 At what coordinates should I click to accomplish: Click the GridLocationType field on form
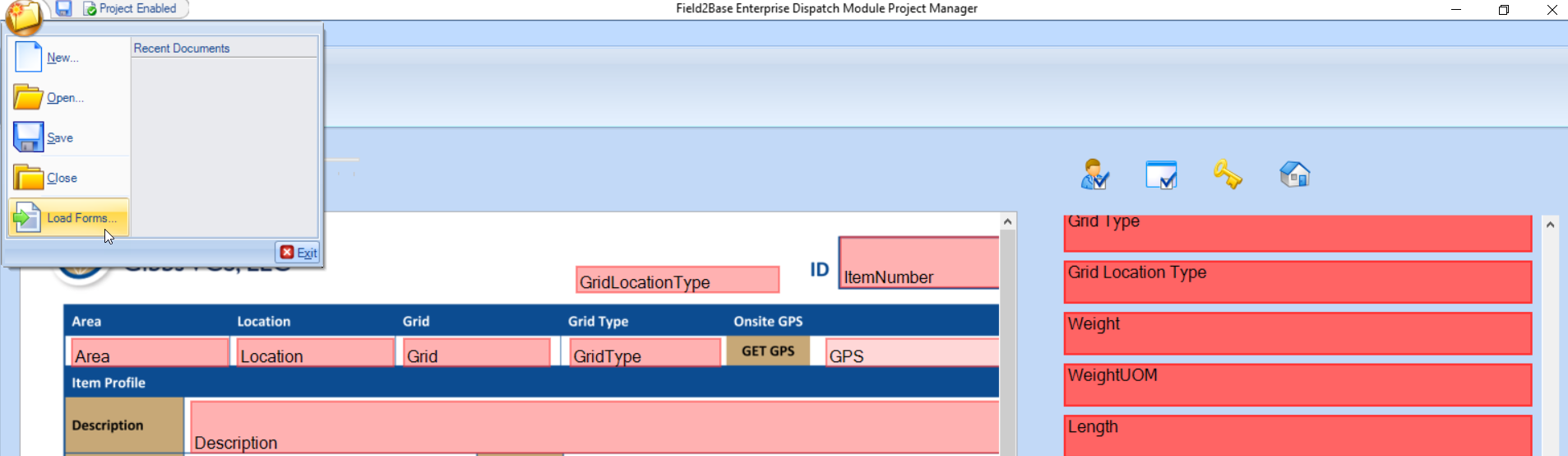pos(678,279)
